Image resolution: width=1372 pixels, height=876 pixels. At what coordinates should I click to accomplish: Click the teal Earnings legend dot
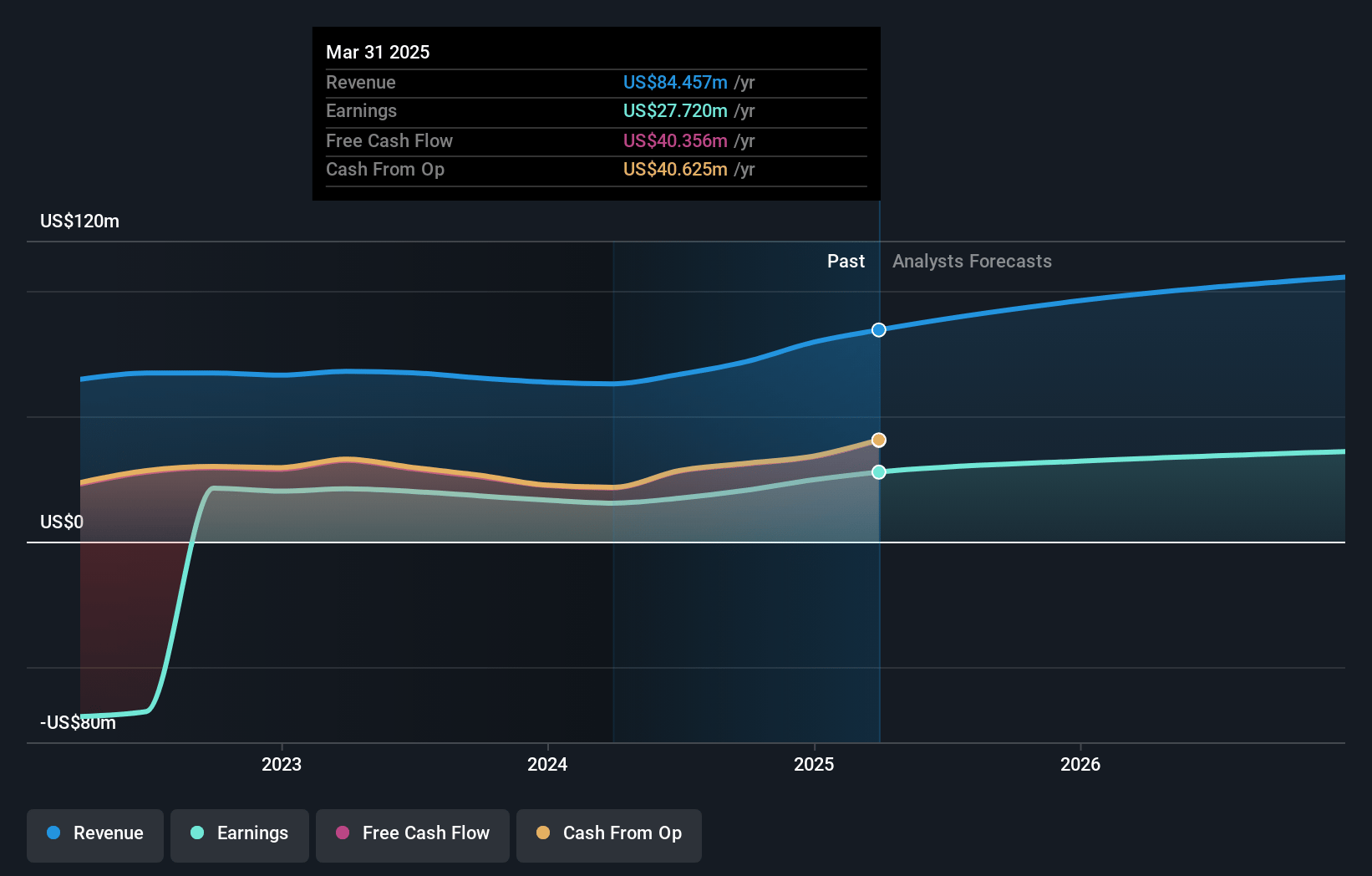pos(197,833)
